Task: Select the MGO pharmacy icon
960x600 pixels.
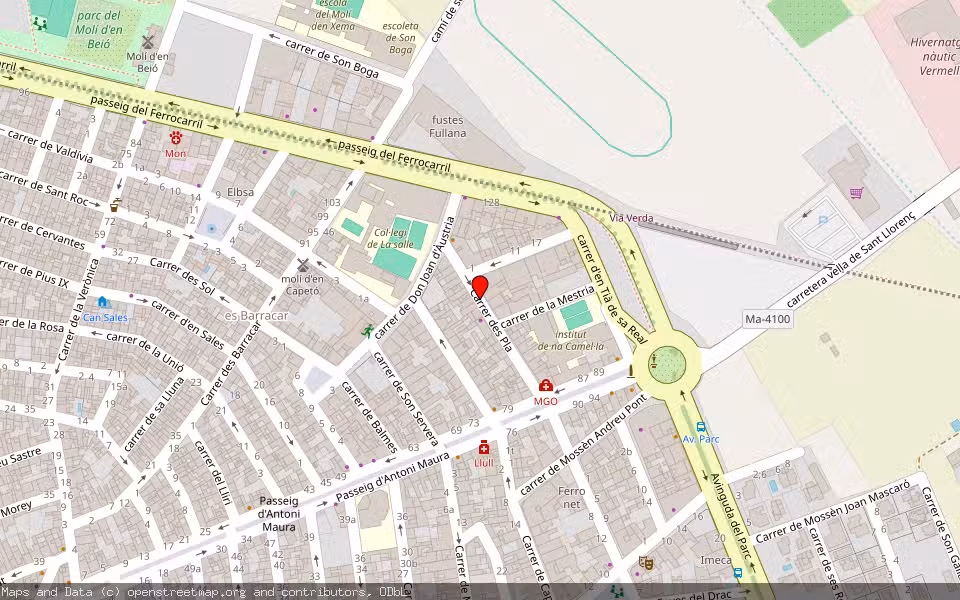Action: coord(546,385)
